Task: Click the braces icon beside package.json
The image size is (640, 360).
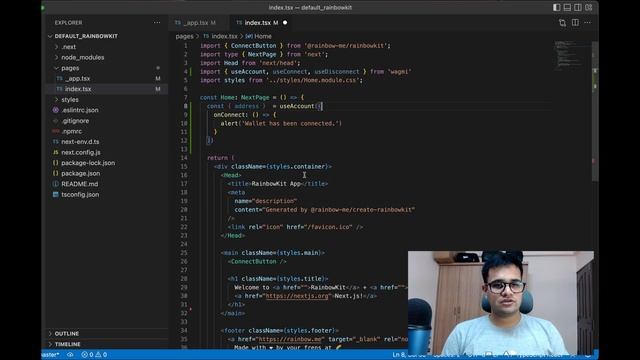Action: pos(56,173)
